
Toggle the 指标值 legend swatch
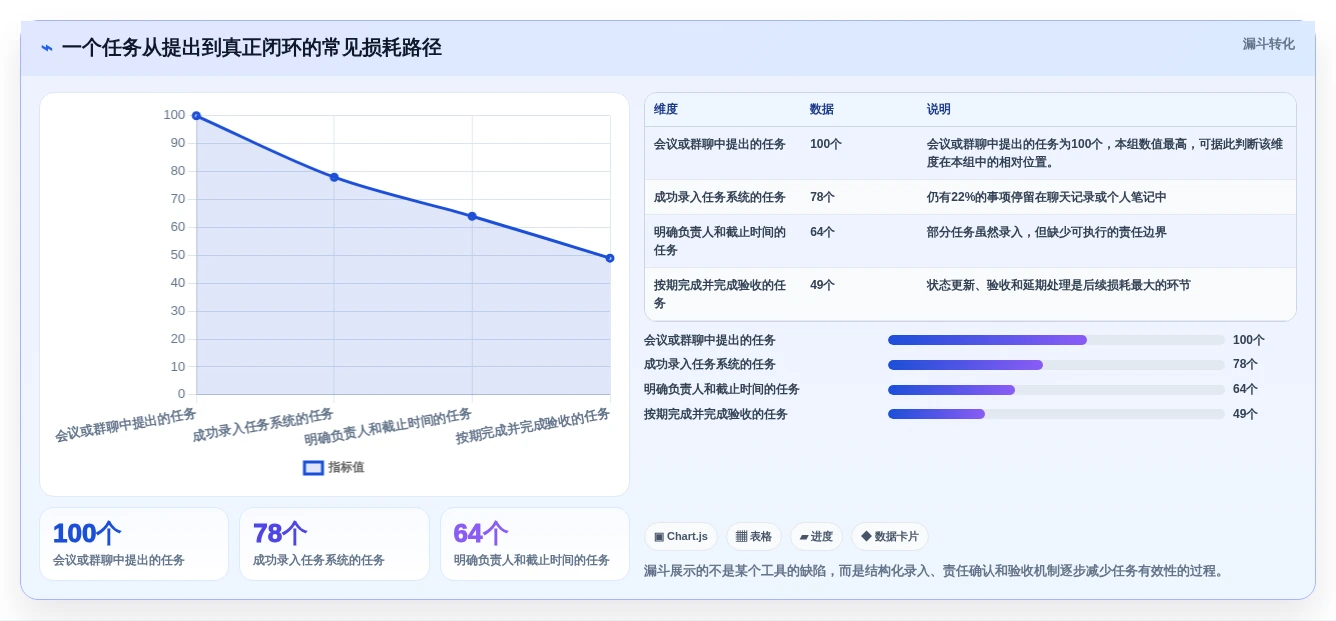313,467
